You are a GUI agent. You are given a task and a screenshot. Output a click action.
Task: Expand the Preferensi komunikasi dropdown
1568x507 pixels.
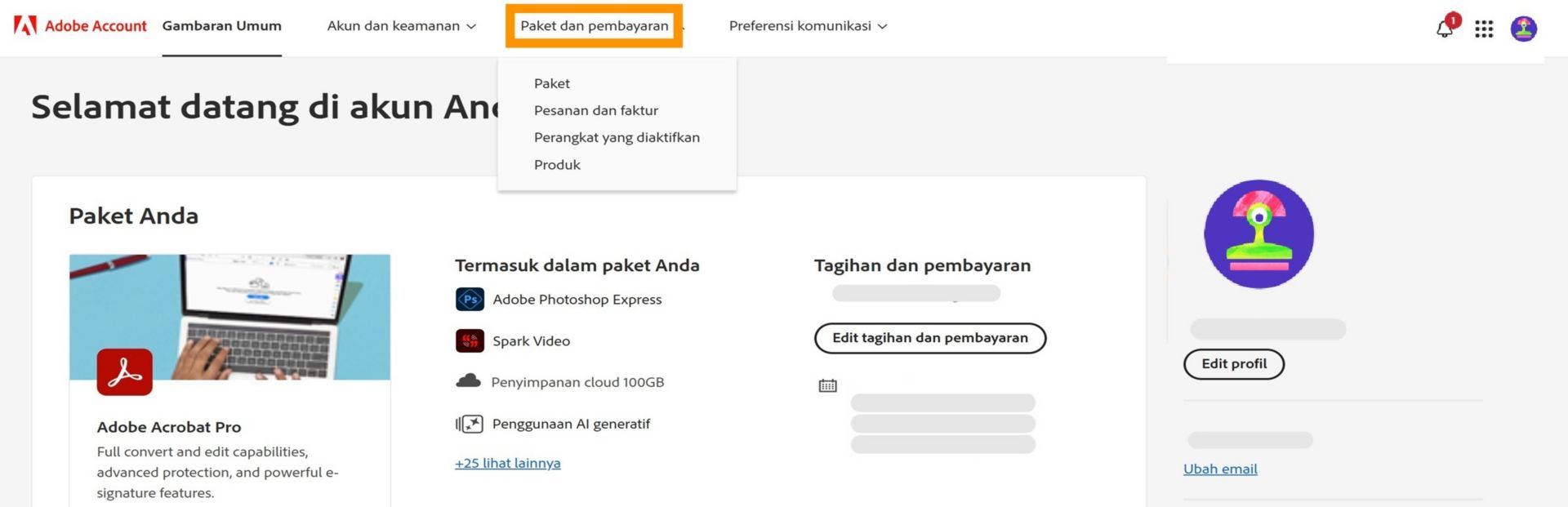click(x=808, y=26)
